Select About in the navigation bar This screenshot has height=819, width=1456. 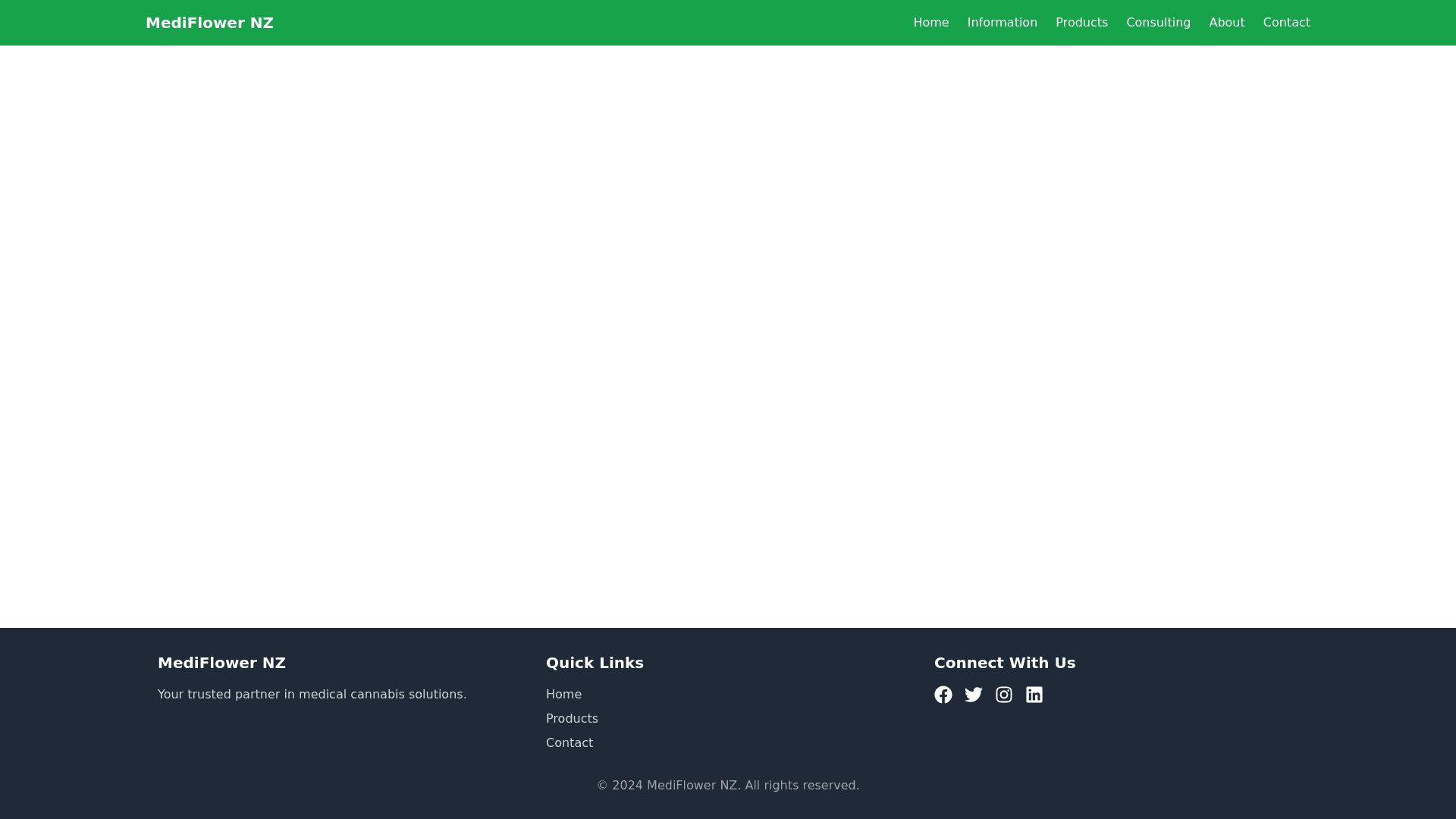[x=1226, y=22]
